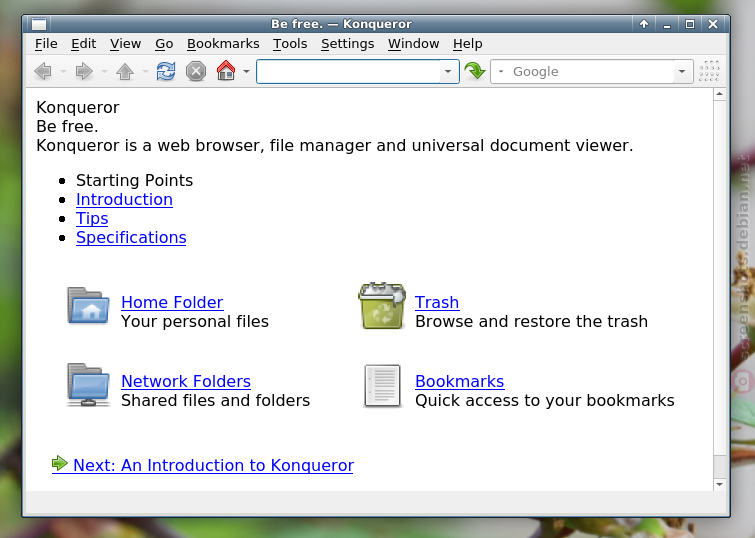Screen dimensions: 755x538
Task: Click the 'Be free.' line in the page
Action: pos(67,127)
